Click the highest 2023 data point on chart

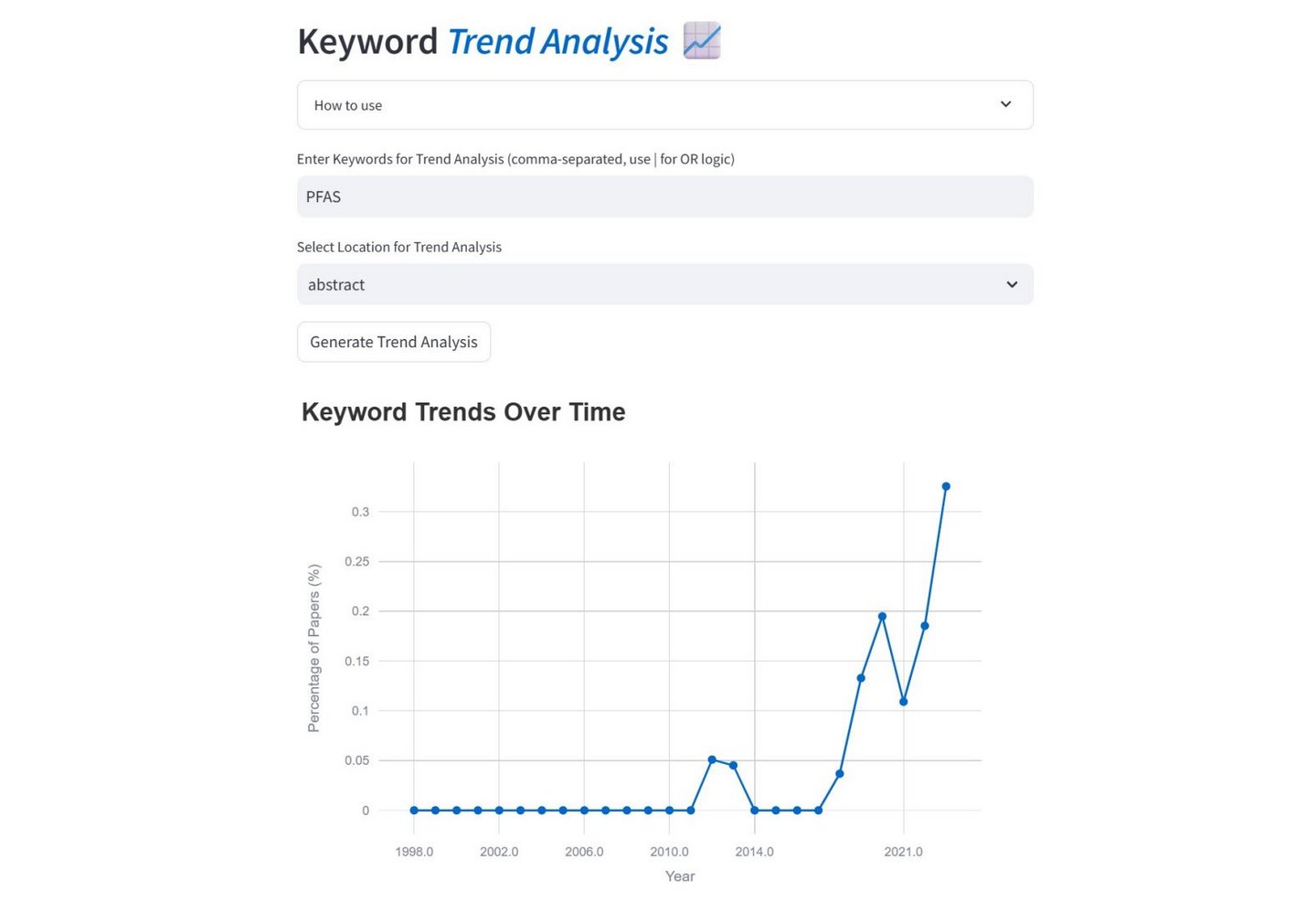tap(946, 486)
